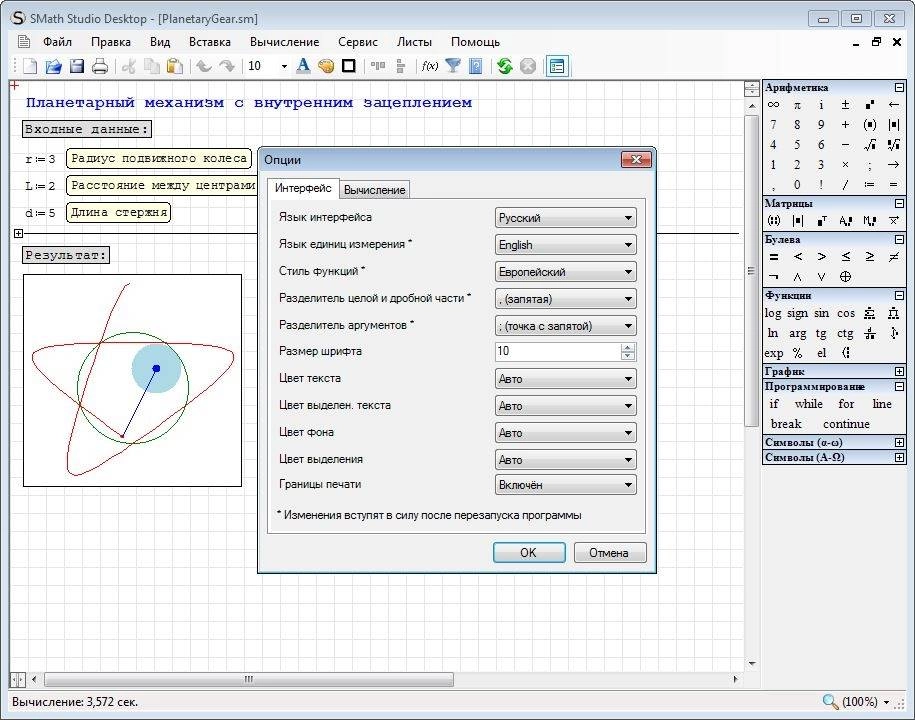Open argument separator dropdown (точка с запятой)
This screenshot has width=915, height=720.
[565, 326]
